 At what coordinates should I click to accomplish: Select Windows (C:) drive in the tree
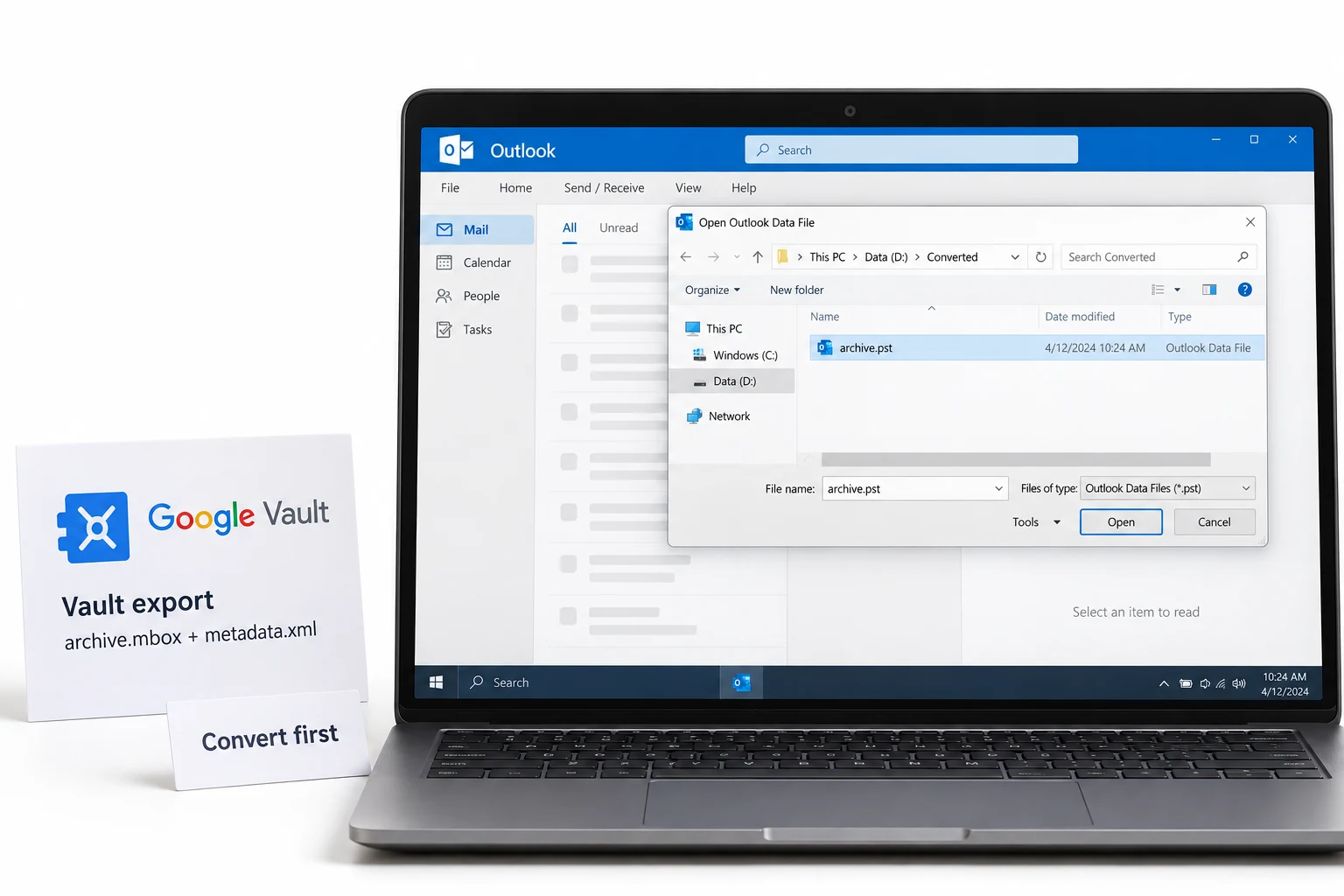(735, 355)
